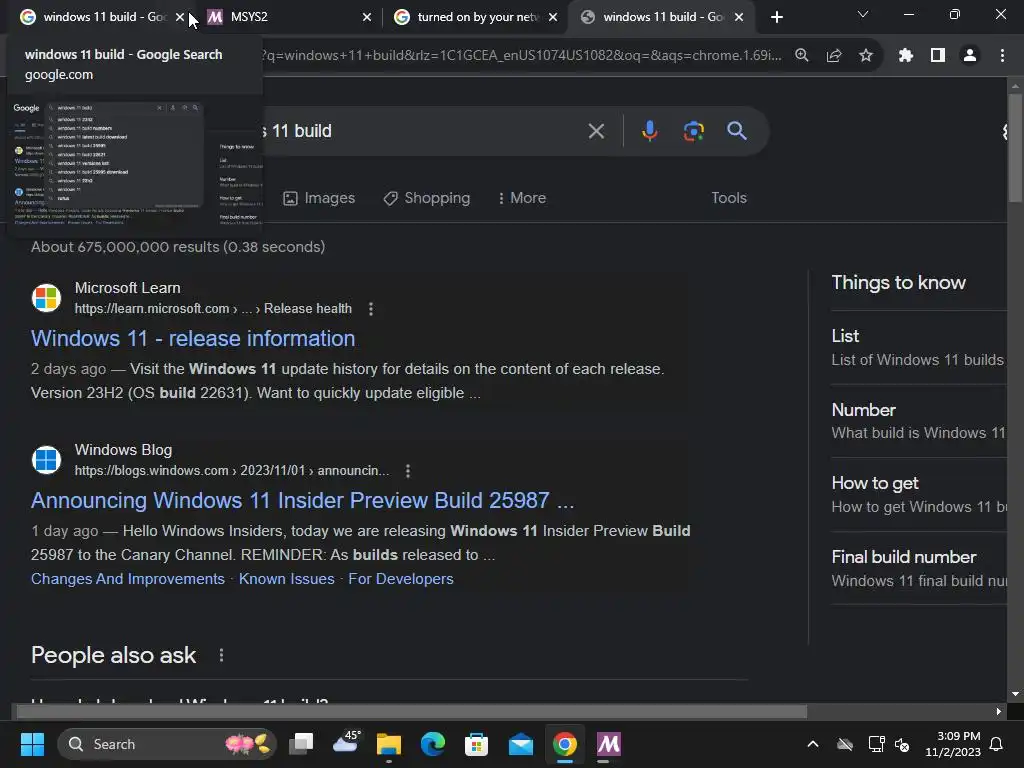1024x768 pixels.
Task: Toggle the Chrome side panel
Action: [x=938, y=56]
